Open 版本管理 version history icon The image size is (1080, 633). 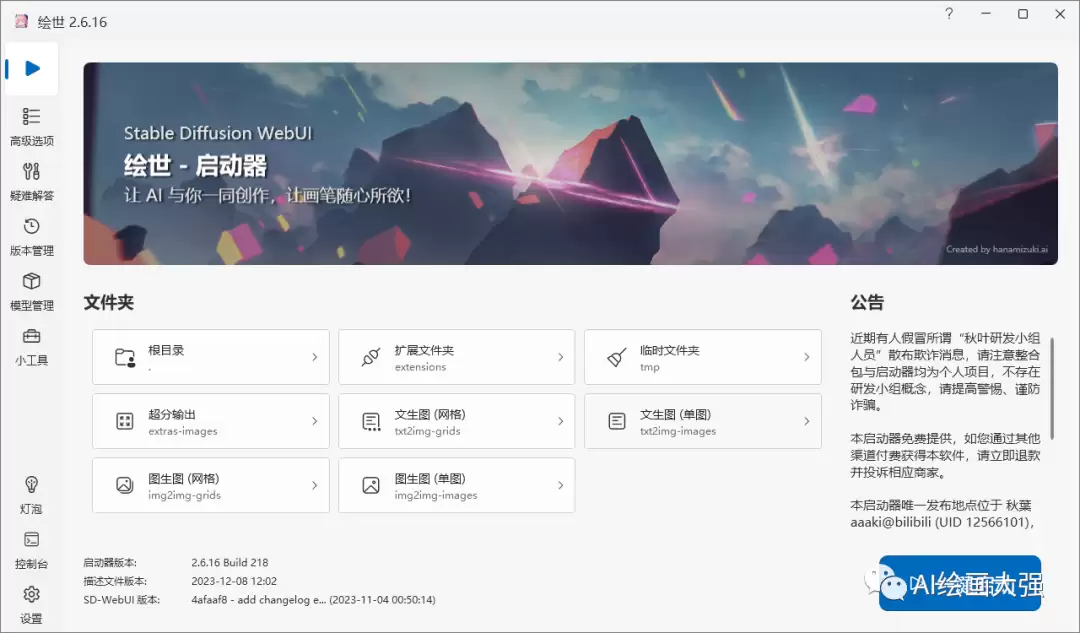click(31, 226)
